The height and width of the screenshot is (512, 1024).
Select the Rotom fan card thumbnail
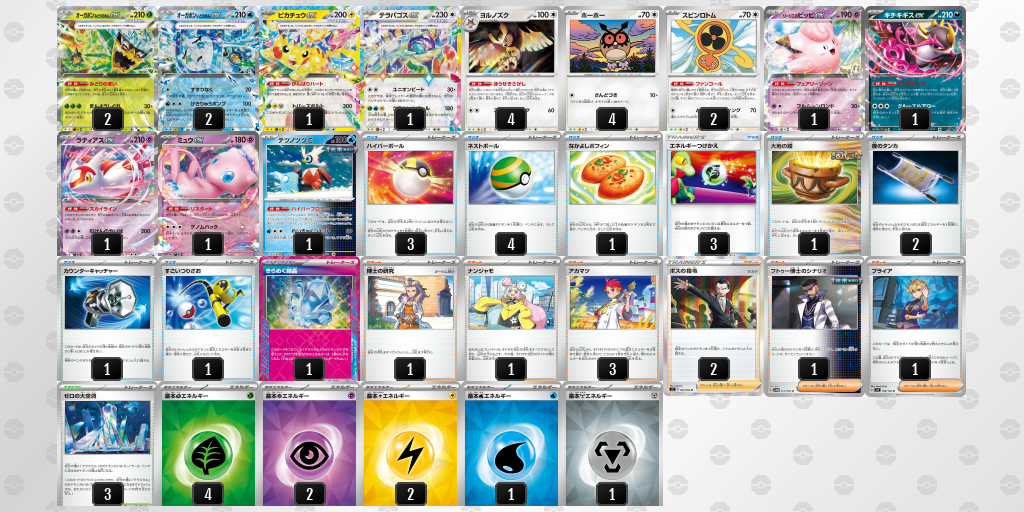(x=713, y=68)
